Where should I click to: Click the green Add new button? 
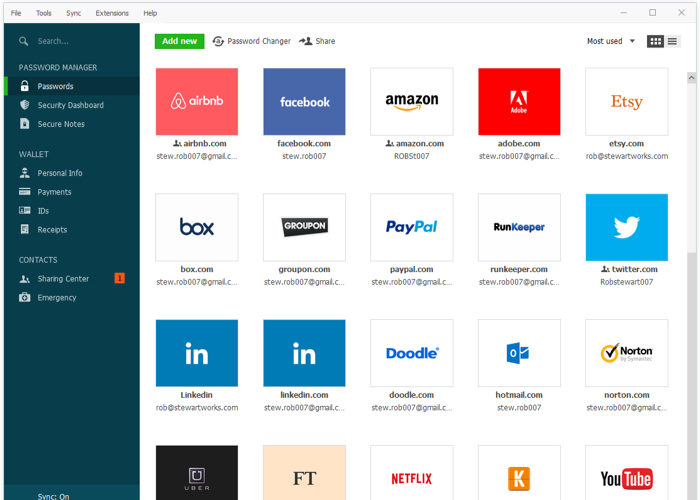pos(179,41)
